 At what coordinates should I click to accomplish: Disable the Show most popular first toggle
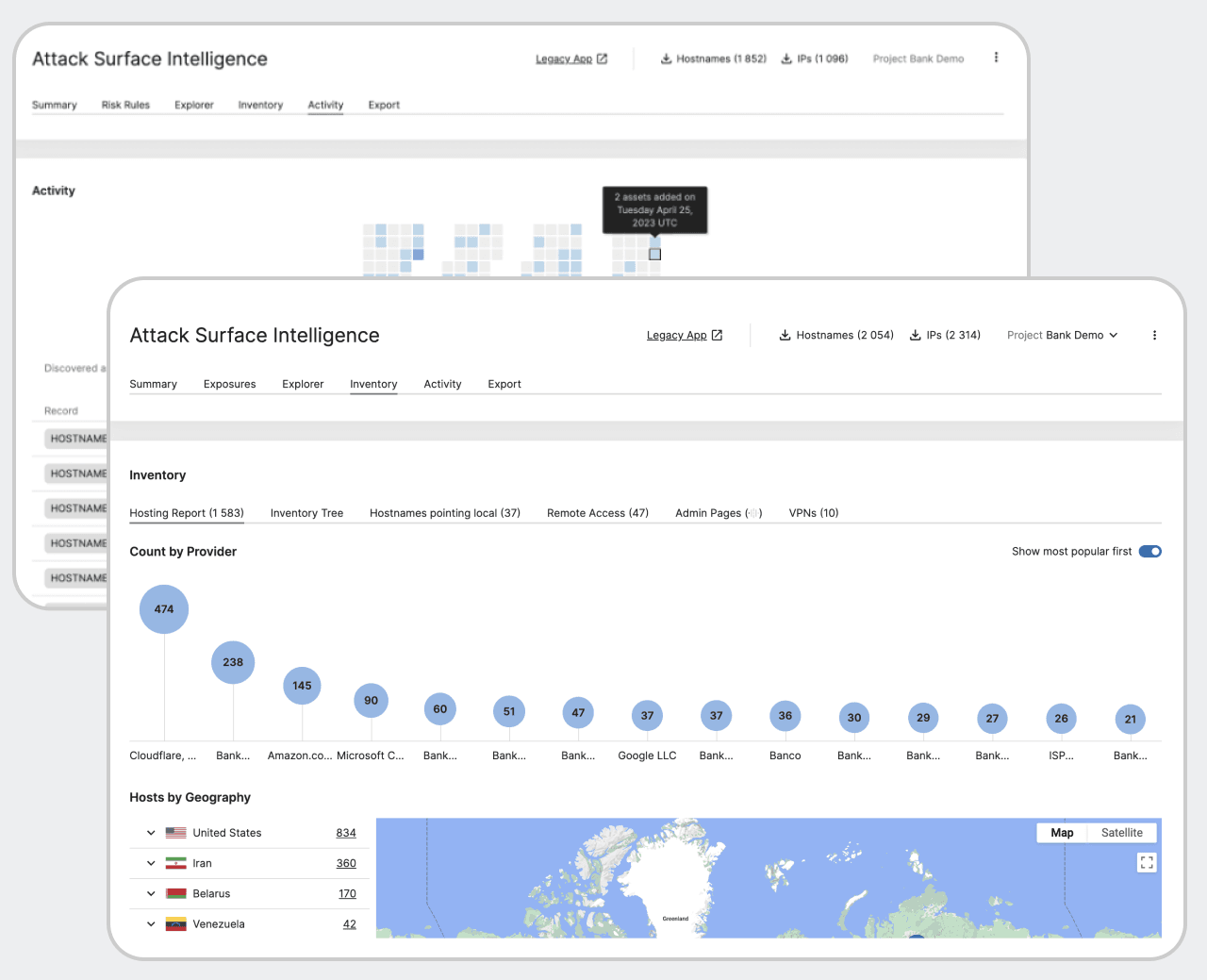(1150, 551)
